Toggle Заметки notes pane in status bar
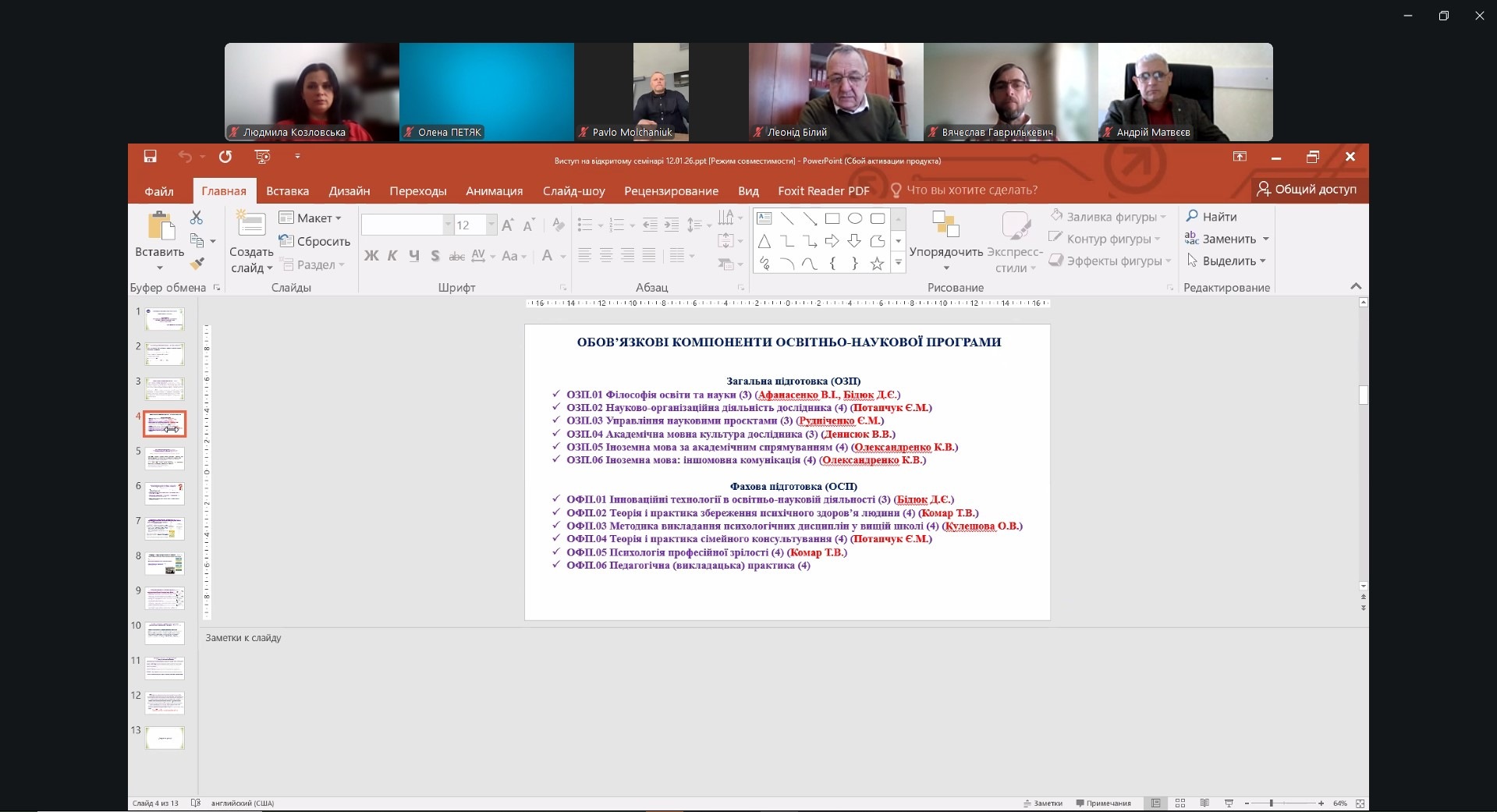This screenshot has height=812, width=1497. click(x=1043, y=803)
